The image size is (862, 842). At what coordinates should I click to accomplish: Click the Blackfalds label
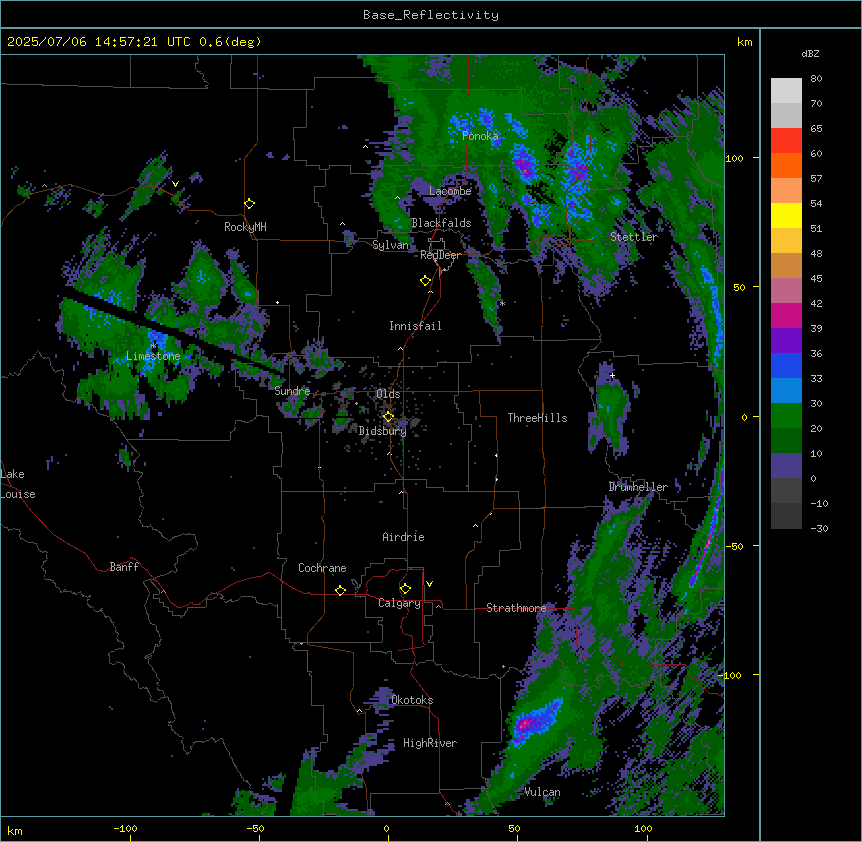click(441, 223)
